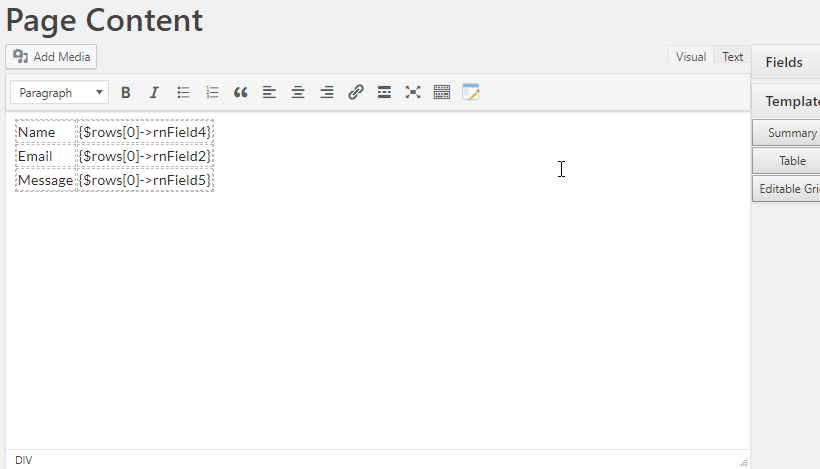Click the Name table cell
820x469 pixels.
(x=46, y=132)
